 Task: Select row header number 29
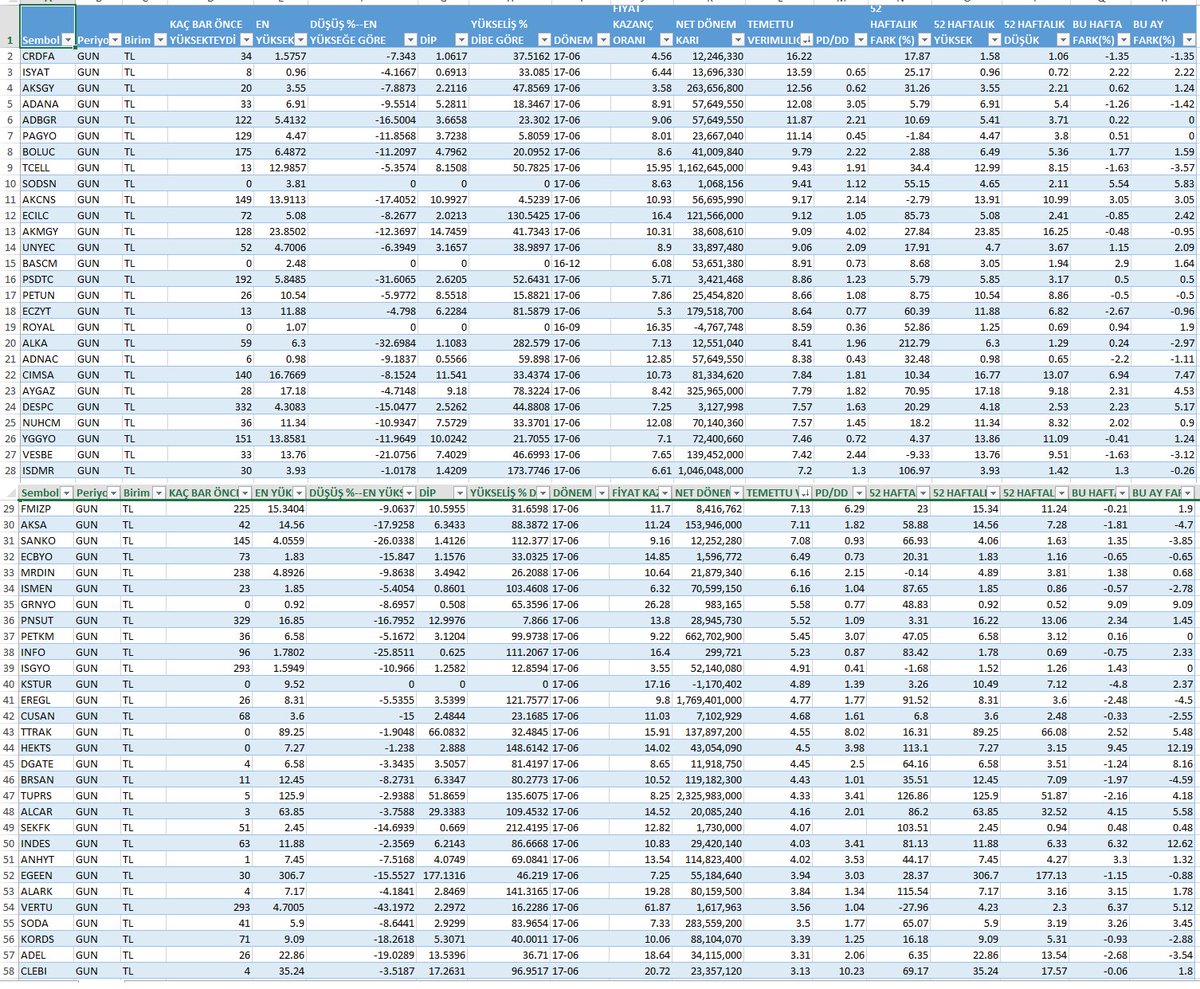pos(8,508)
